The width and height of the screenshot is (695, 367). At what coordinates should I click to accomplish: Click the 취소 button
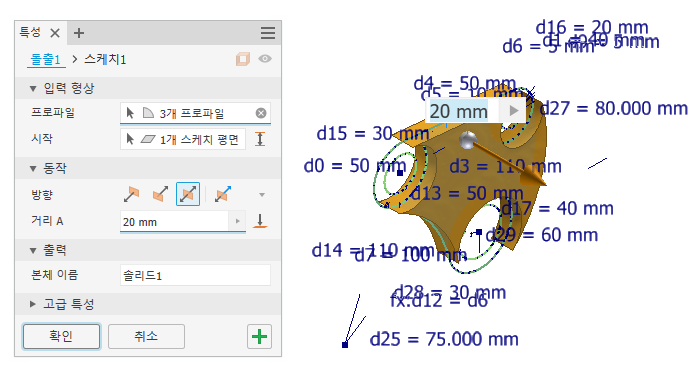146,336
